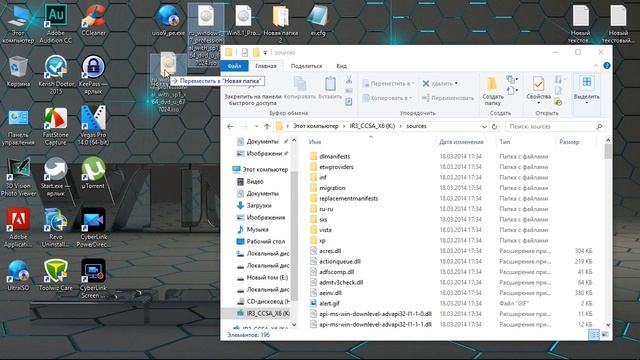Open Свойства properties in ribbon
Image resolution: width=640 pixels, height=360 pixels.
[538, 91]
